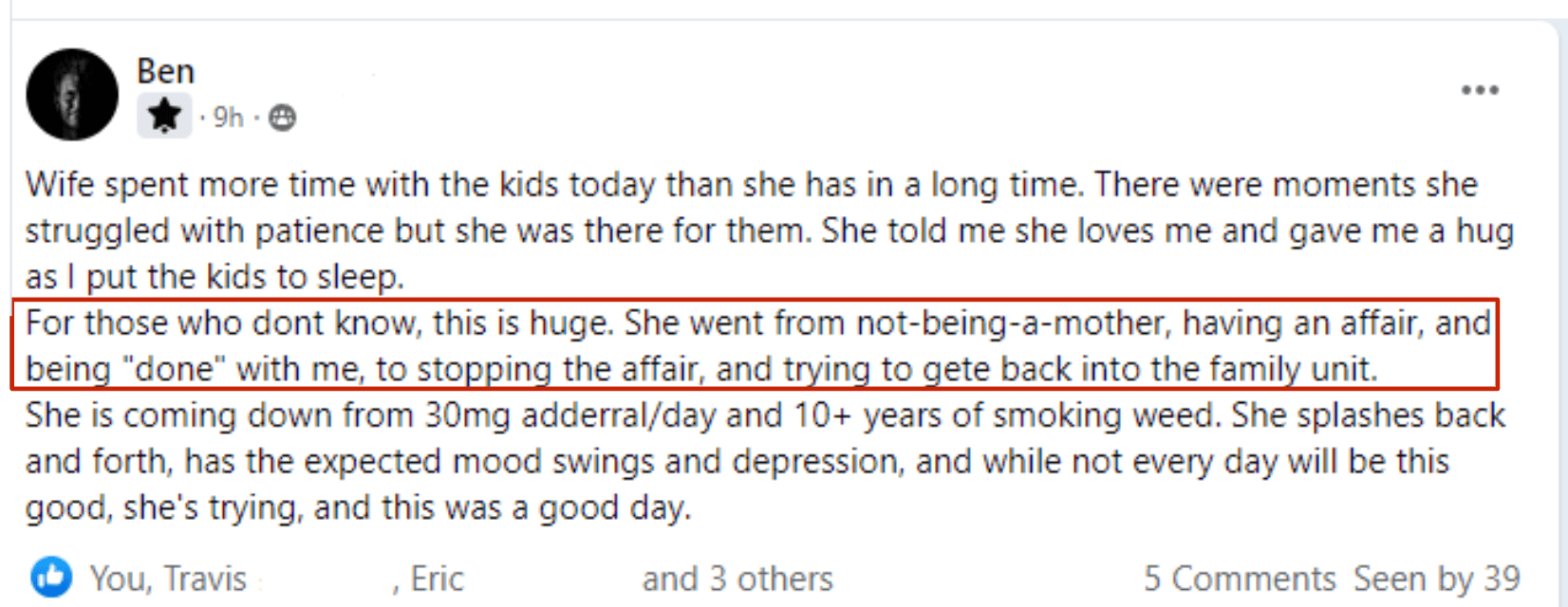Screen dimensions: 1568x607
Task: Click the author name Ben
Action: [x=165, y=71]
